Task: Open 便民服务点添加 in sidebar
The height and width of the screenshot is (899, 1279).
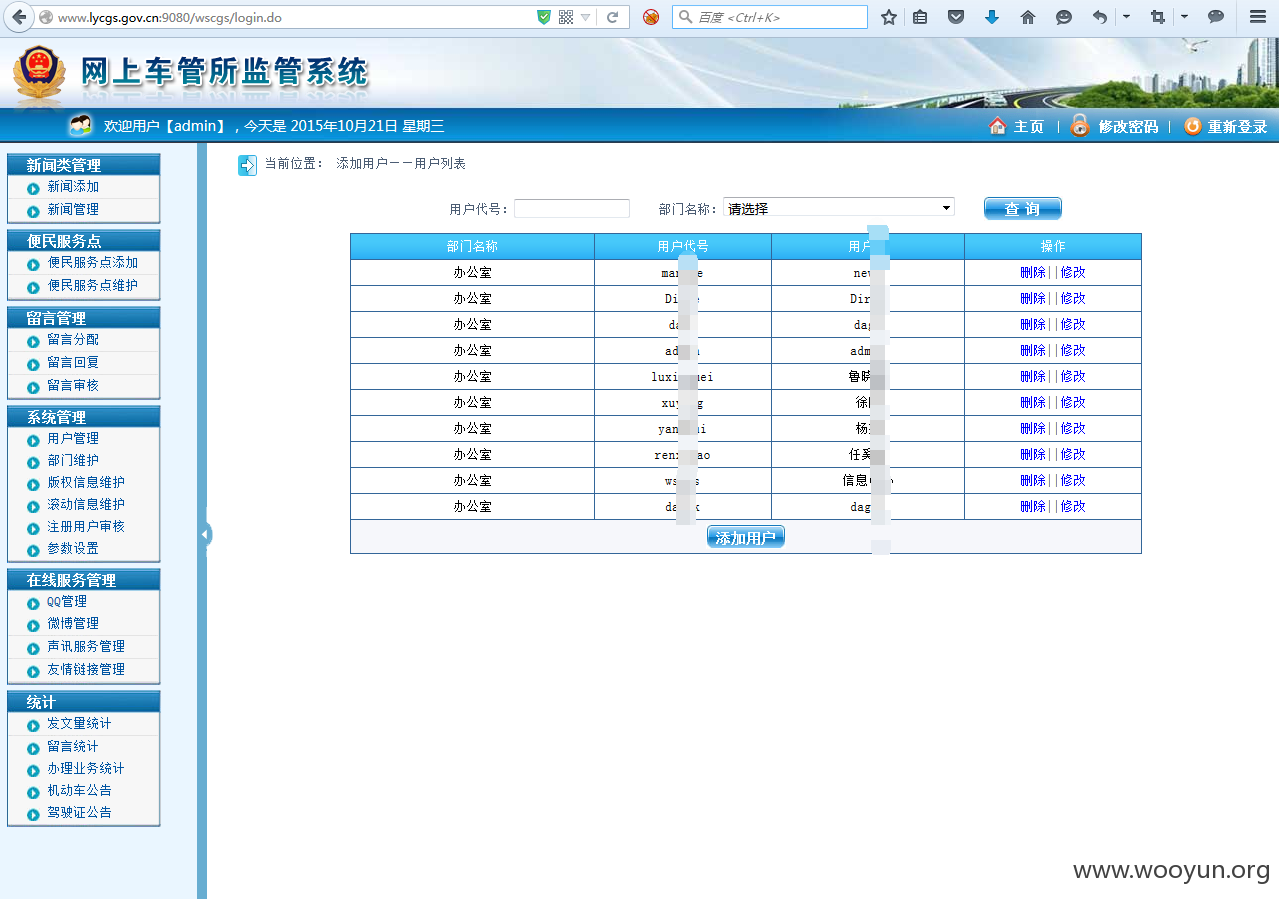Action: (x=93, y=263)
